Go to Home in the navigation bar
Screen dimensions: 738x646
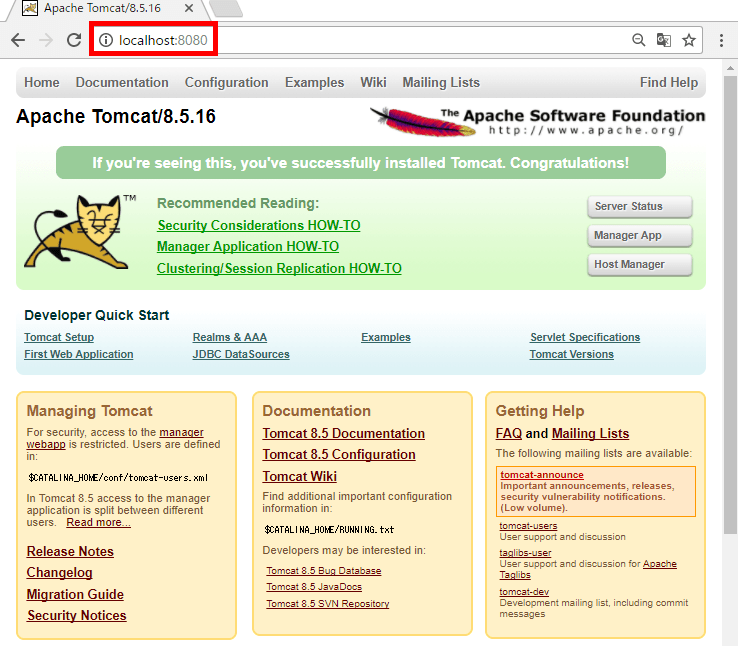pos(42,82)
